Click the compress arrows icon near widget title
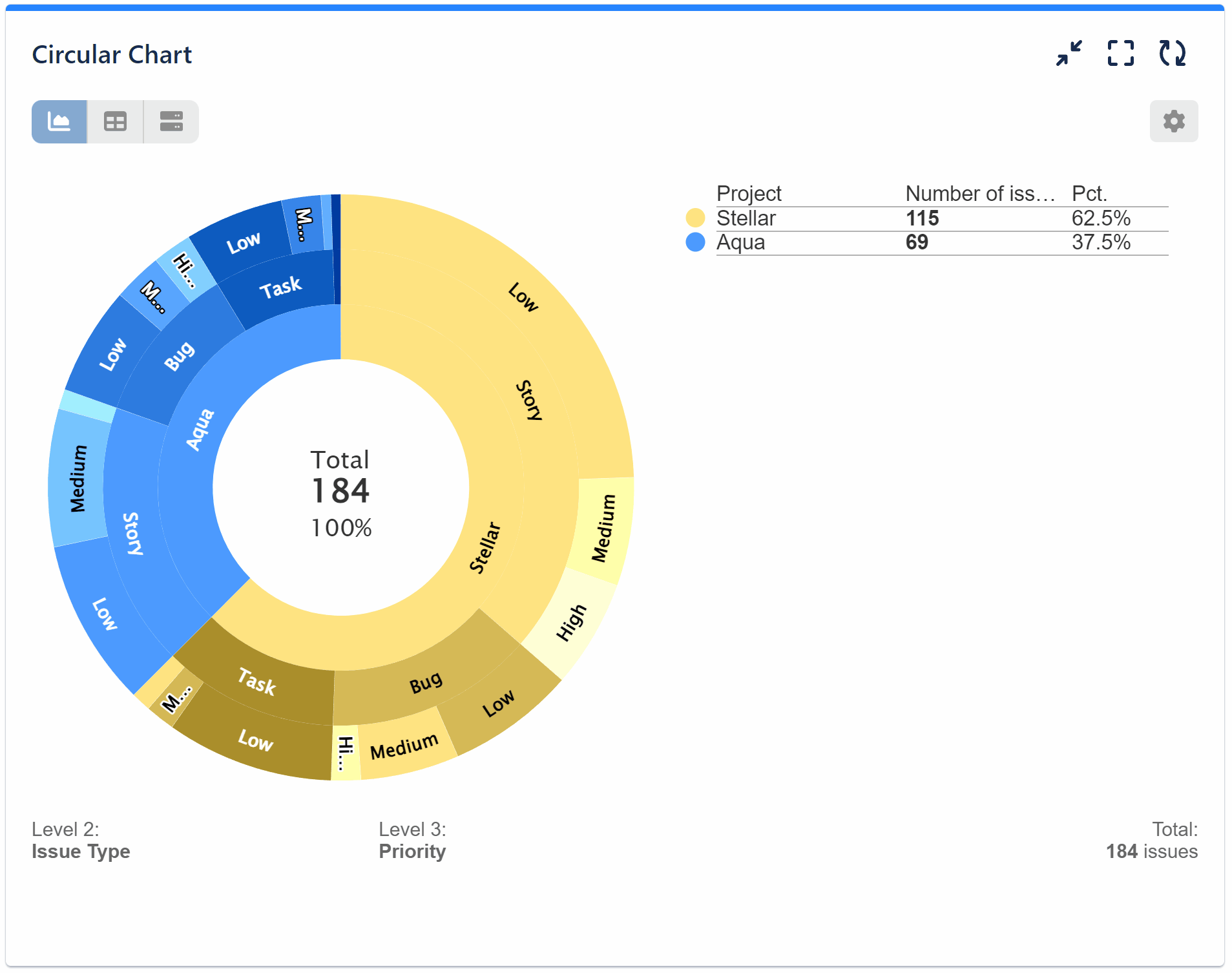 tap(1069, 54)
